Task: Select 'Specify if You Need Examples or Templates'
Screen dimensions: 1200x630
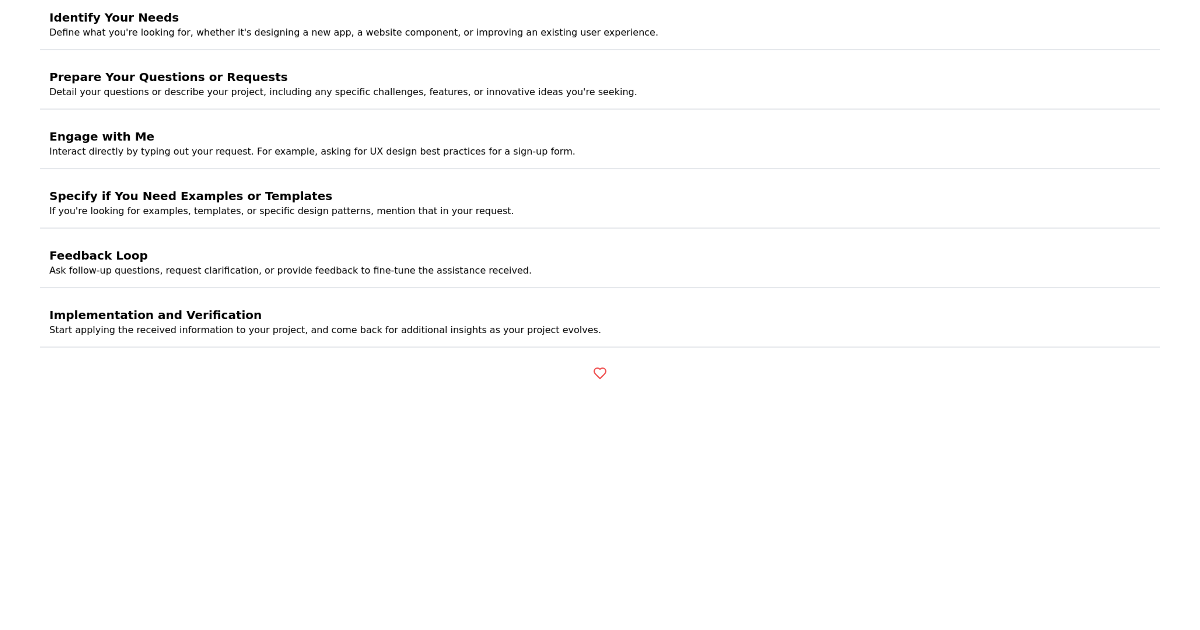Action: pos(191,196)
